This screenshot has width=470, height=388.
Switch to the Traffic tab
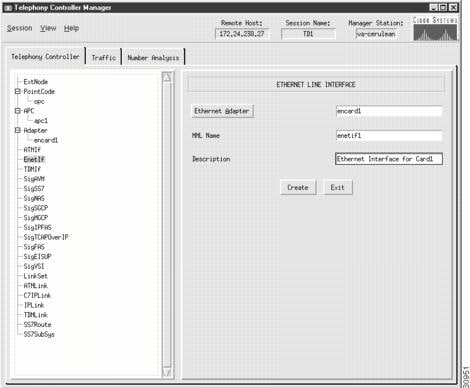coord(104,57)
